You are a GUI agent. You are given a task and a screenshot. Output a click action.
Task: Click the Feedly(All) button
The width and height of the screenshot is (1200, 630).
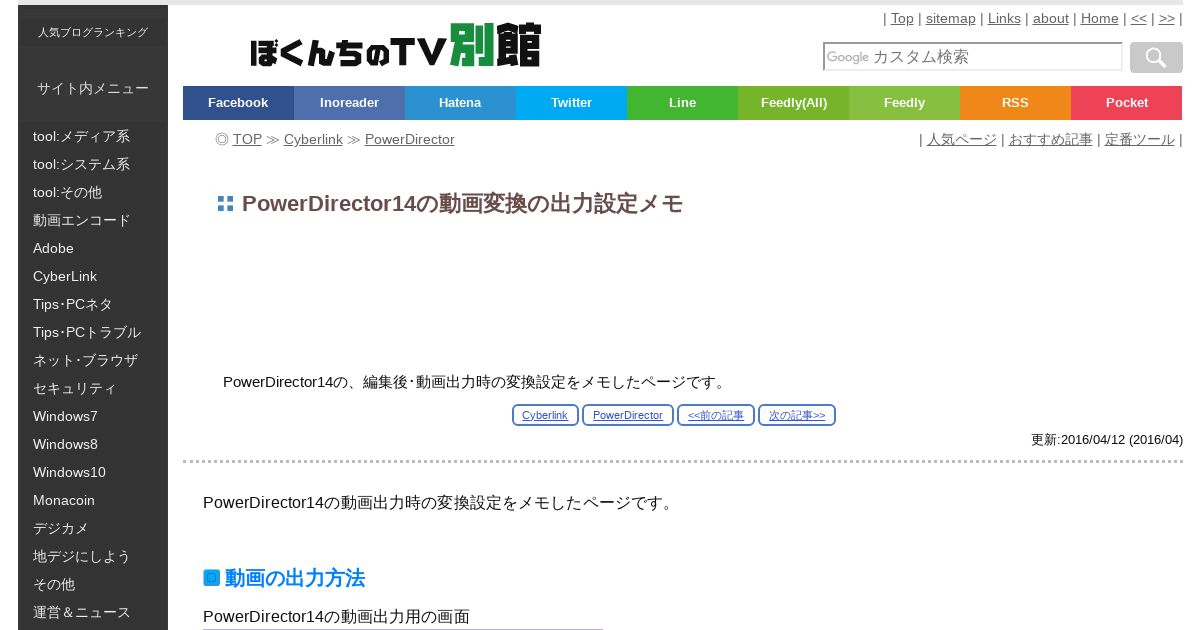point(793,103)
